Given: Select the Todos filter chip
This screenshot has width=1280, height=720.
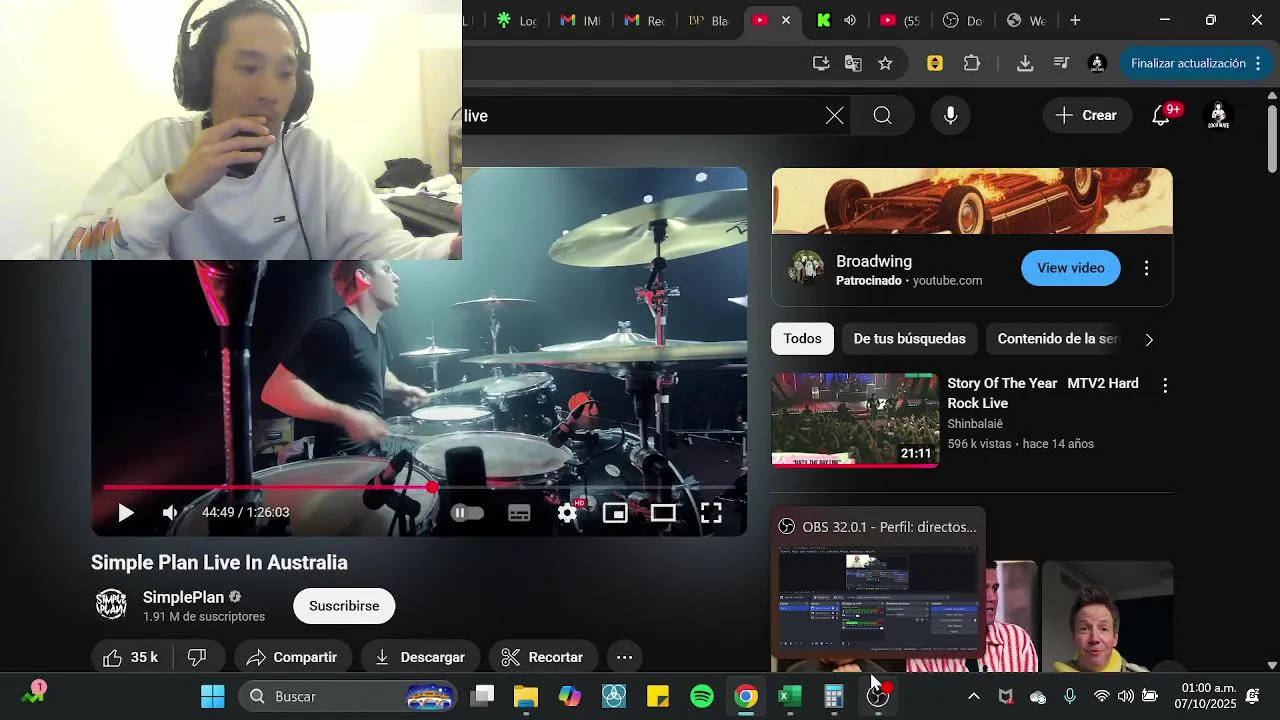Looking at the screenshot, I should (802, 339).
